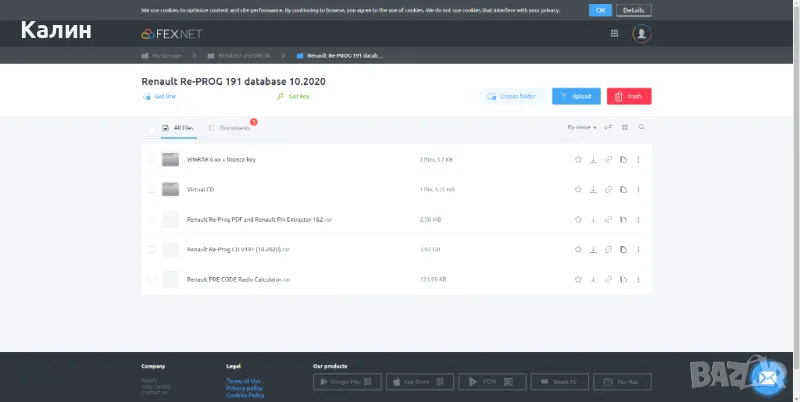Open the search magnifier icon in file list
Viewport: 800px width, 402px height.
(x=642, y=128)
